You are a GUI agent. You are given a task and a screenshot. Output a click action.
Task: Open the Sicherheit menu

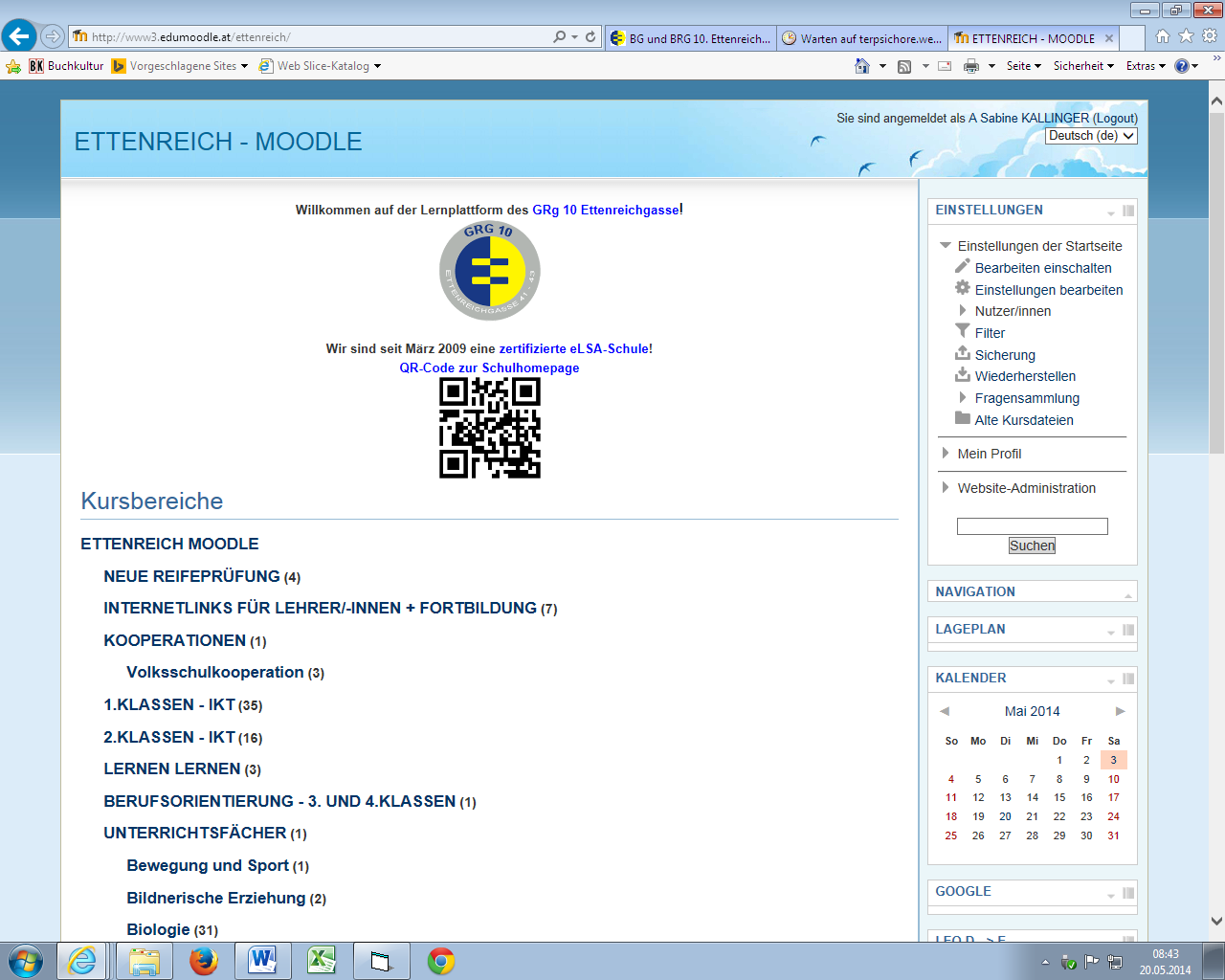[x=1083, y=66]
